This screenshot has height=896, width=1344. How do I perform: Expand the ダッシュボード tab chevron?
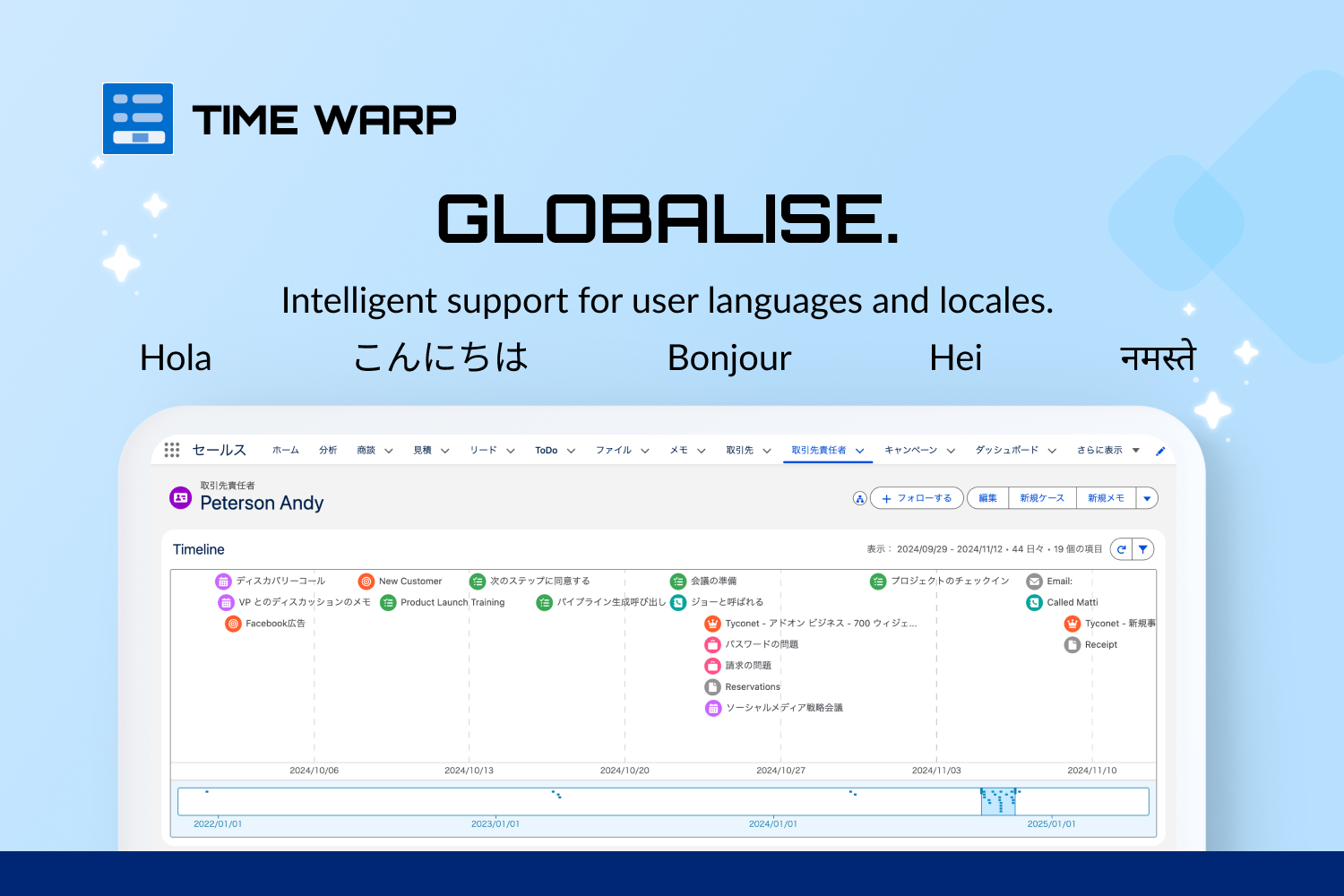pos(1052,451)
